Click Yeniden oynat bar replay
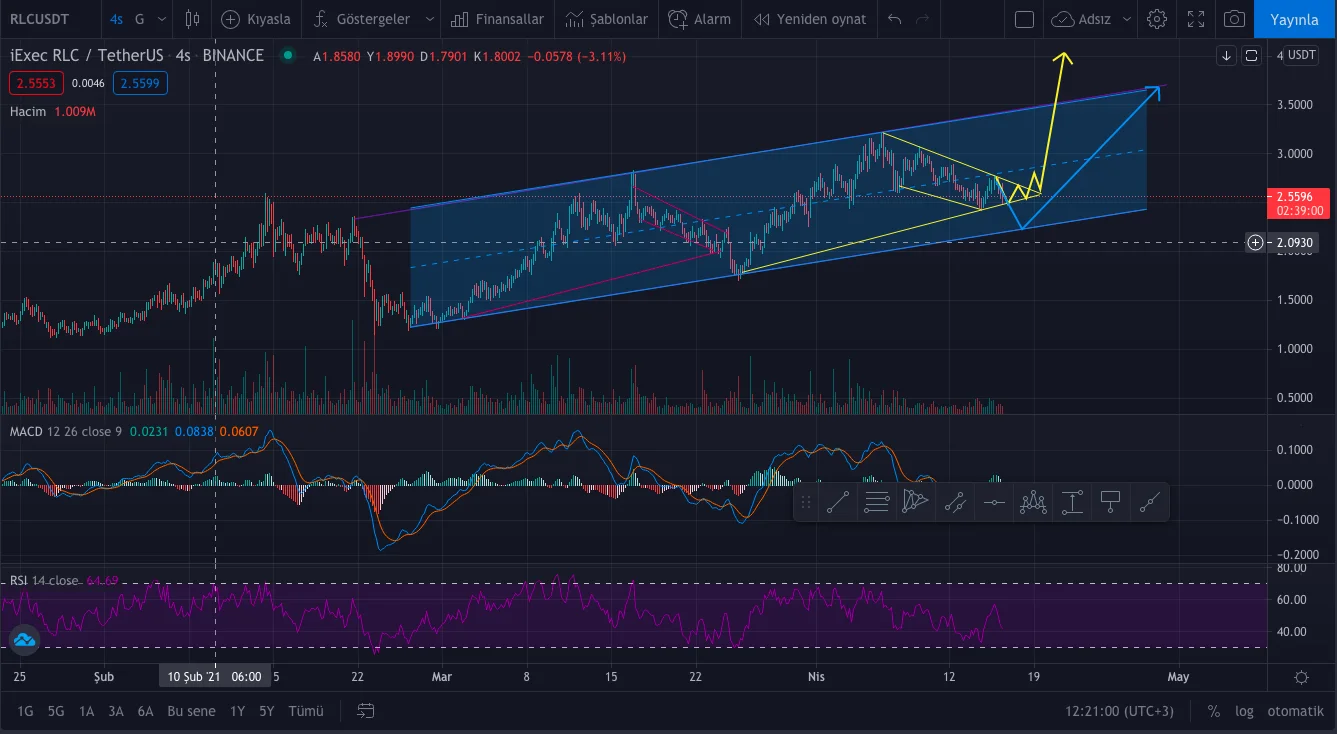This screenshot has width=1337, height=734. pyautogui.click(x=810, y=19)
